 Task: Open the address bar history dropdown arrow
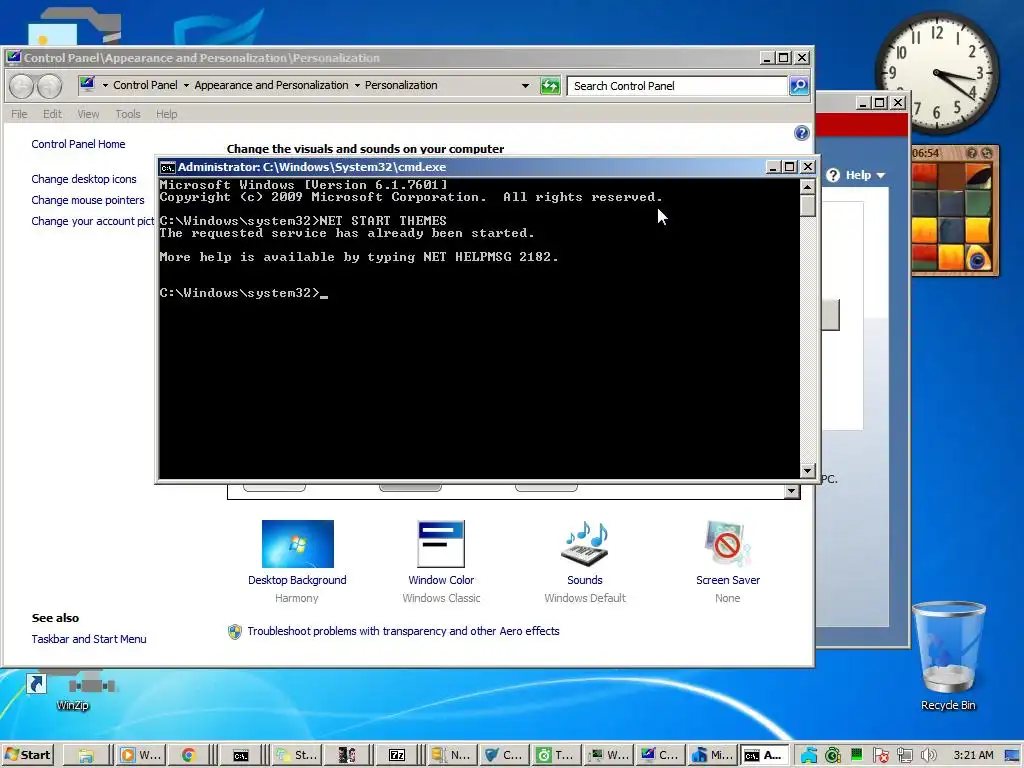525,86
